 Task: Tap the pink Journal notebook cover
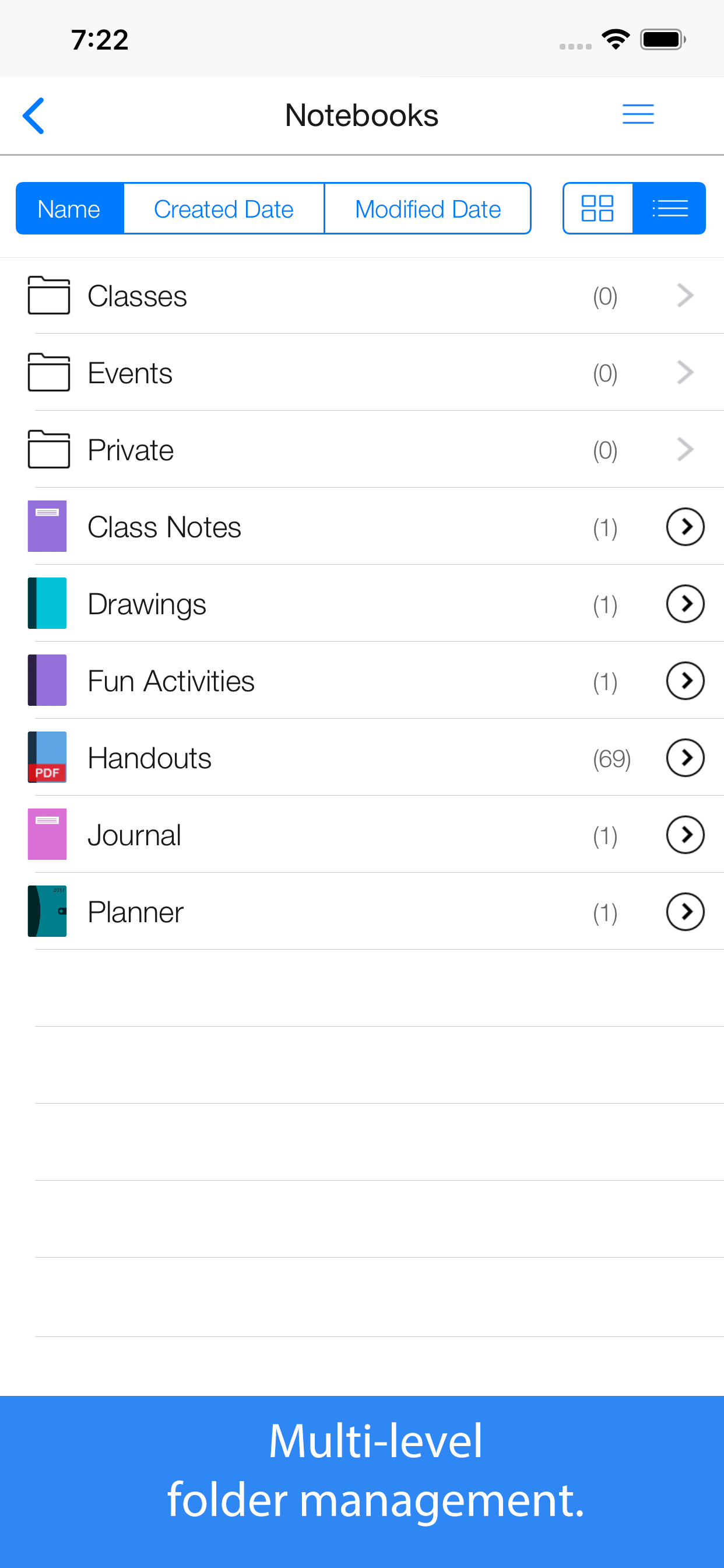click(x=47, y=834)
